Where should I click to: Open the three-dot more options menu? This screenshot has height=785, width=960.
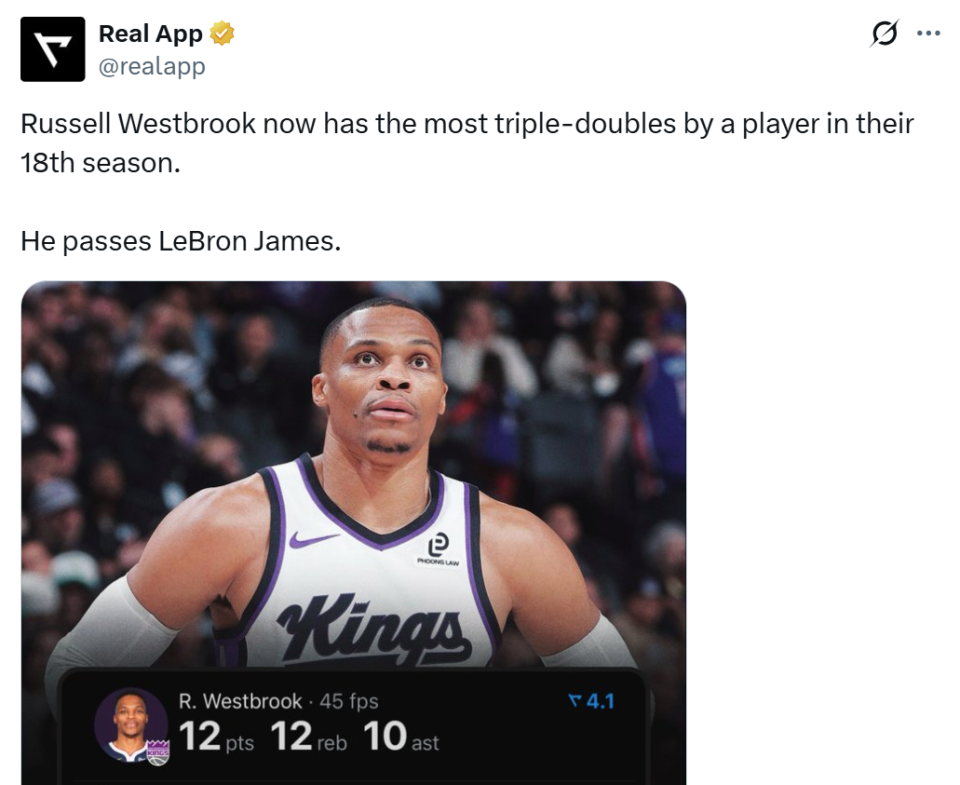click(x=929, y=33)
